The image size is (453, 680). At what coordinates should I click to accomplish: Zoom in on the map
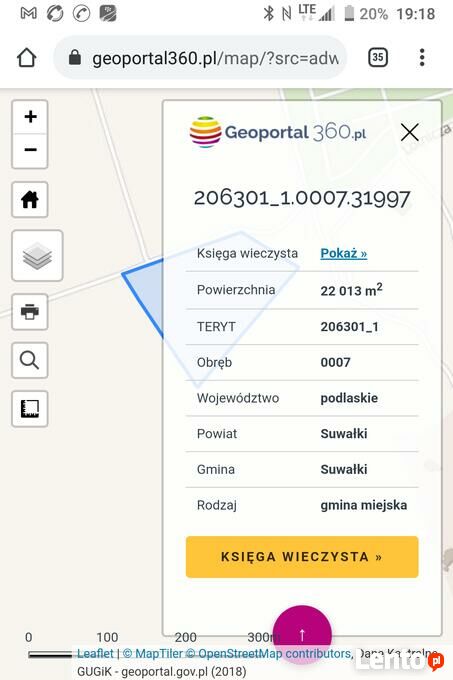(x=30, y=117)
